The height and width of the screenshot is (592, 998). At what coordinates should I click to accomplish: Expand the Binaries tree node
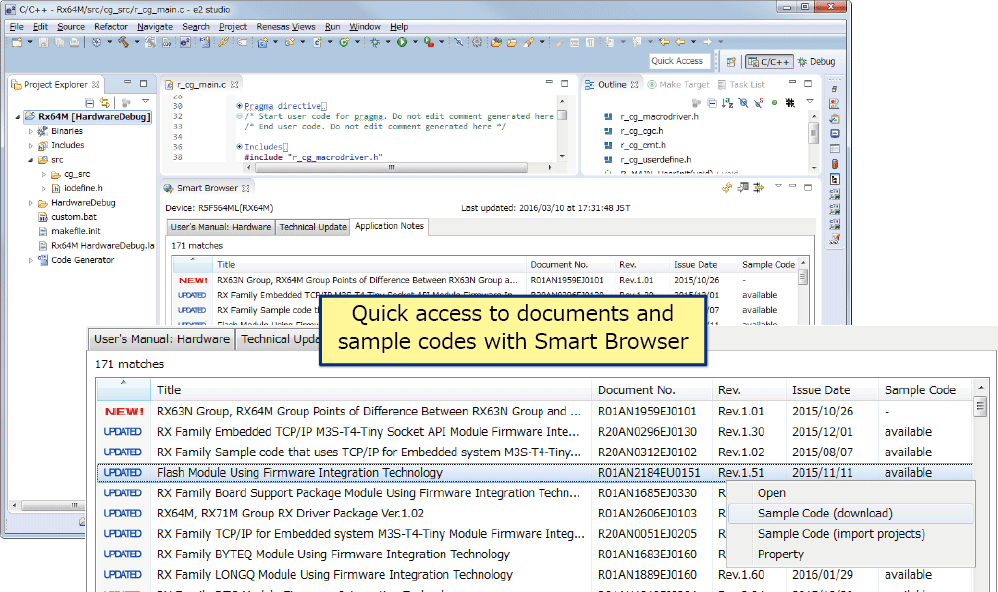coord(30,131)
